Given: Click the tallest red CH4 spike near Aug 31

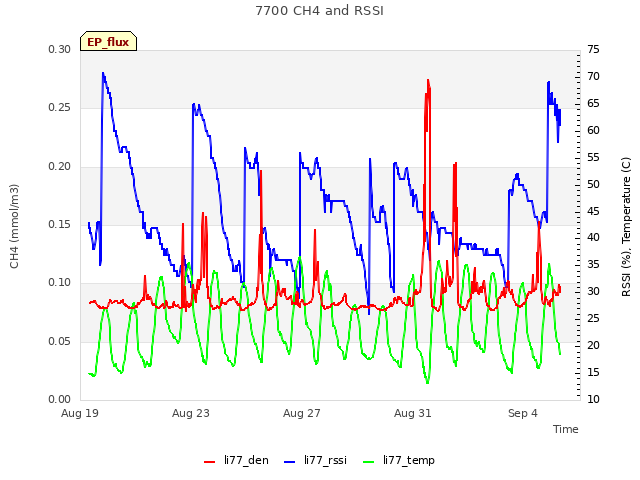Looking at the screenshot, I should (428, 80).
